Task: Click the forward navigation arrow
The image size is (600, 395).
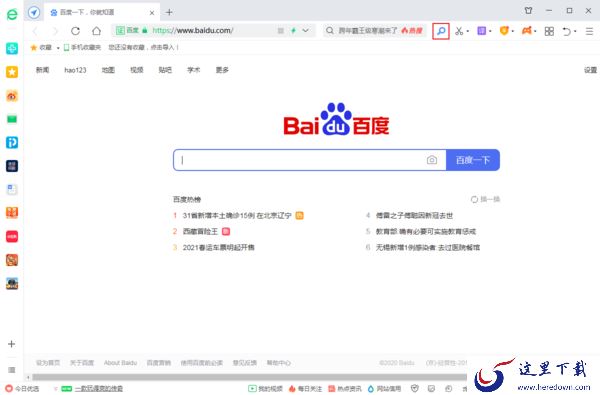Action: pyautogui.click(x=55, y=31)
